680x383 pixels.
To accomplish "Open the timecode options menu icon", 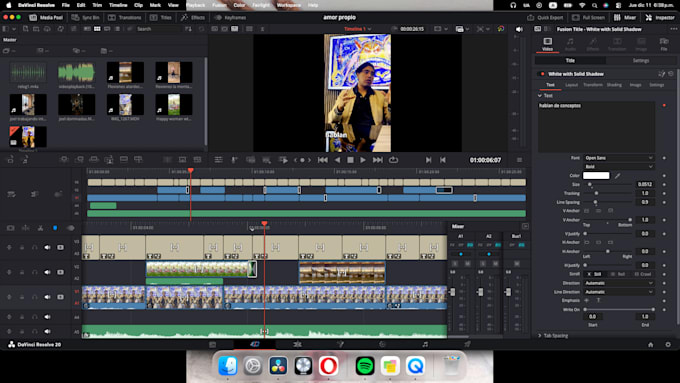I will coord(519,160).
